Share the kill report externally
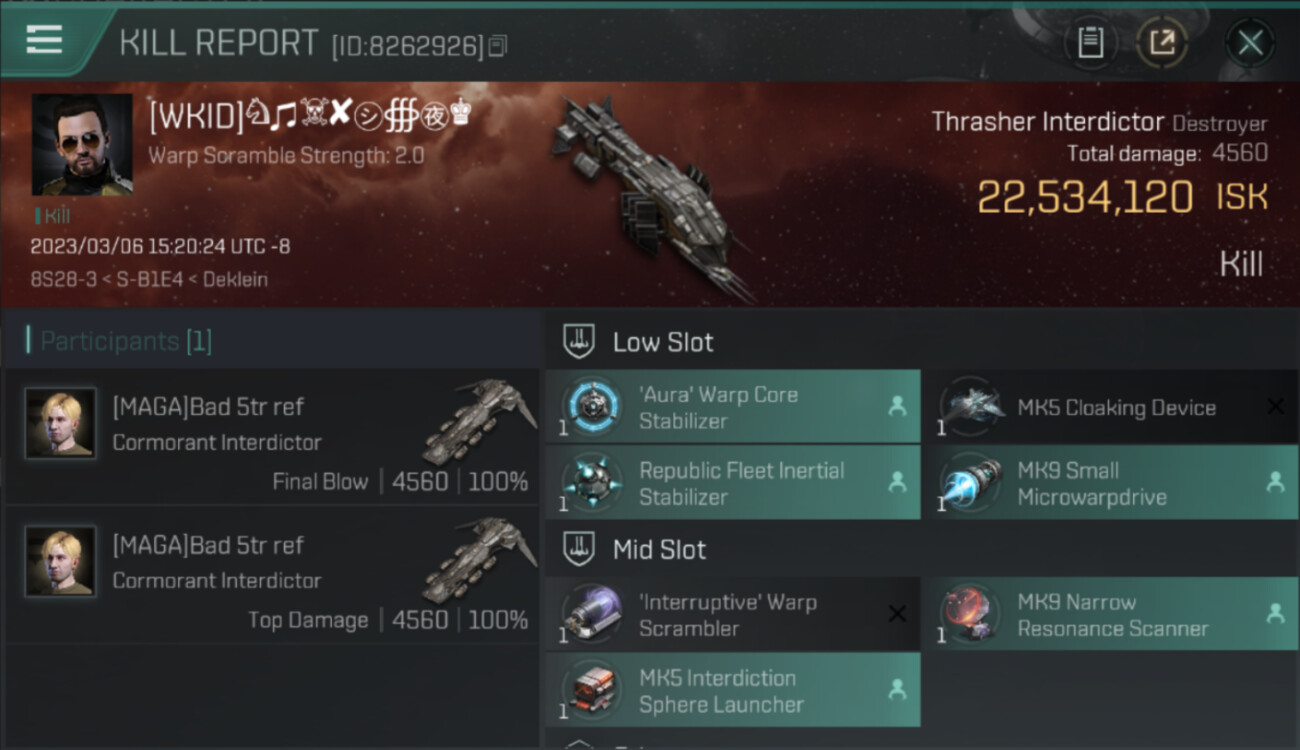The width and height of the screenshot is (1300, 750). [1162, 42]
